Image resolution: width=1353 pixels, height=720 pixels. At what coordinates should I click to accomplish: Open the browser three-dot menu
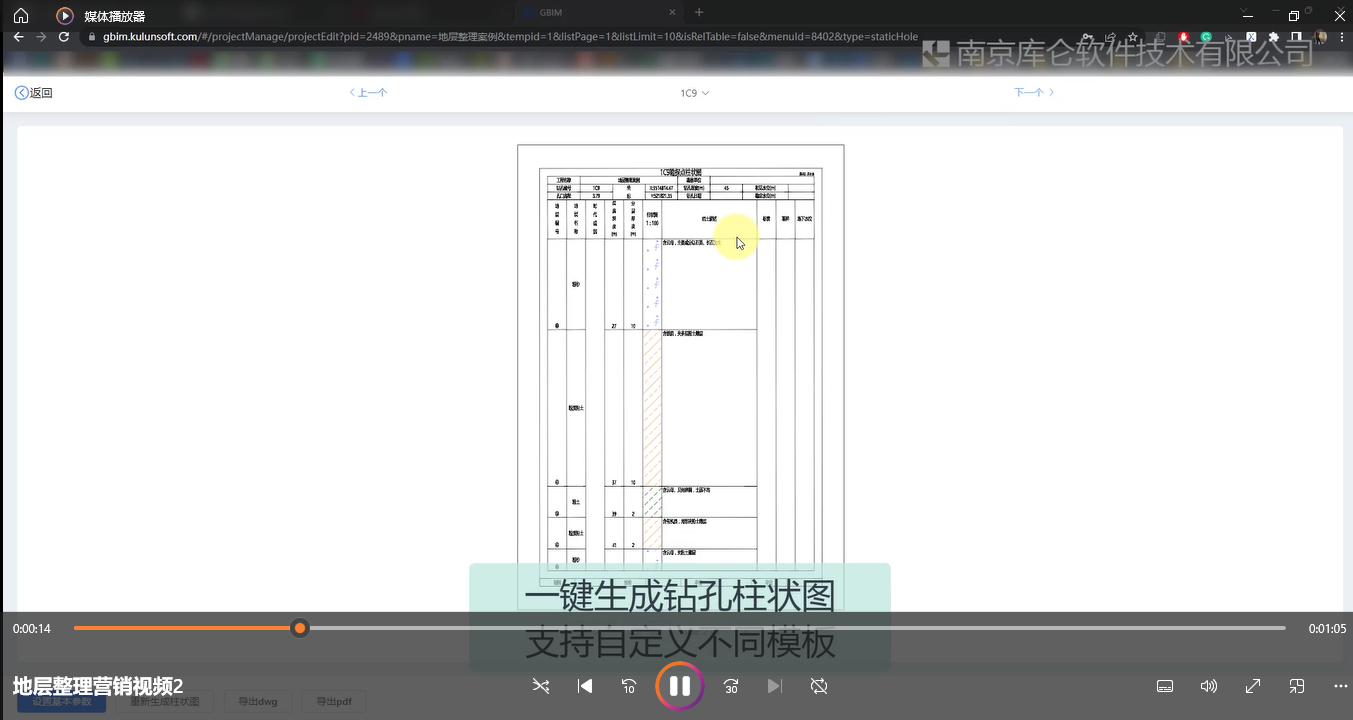(x=1342, y=37)
